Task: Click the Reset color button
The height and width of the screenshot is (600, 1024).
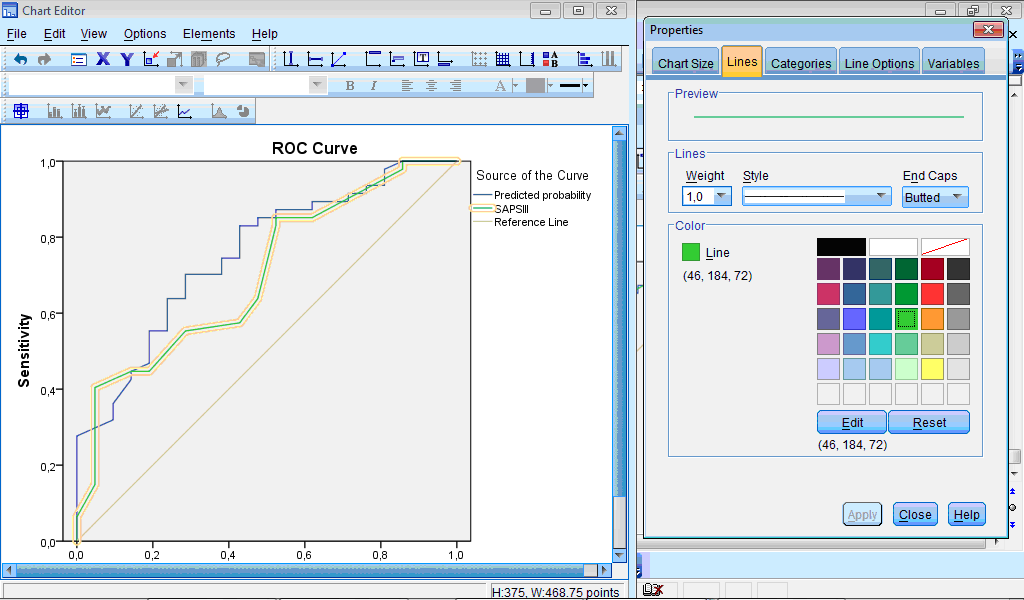Action: click(x=929, y=422)
